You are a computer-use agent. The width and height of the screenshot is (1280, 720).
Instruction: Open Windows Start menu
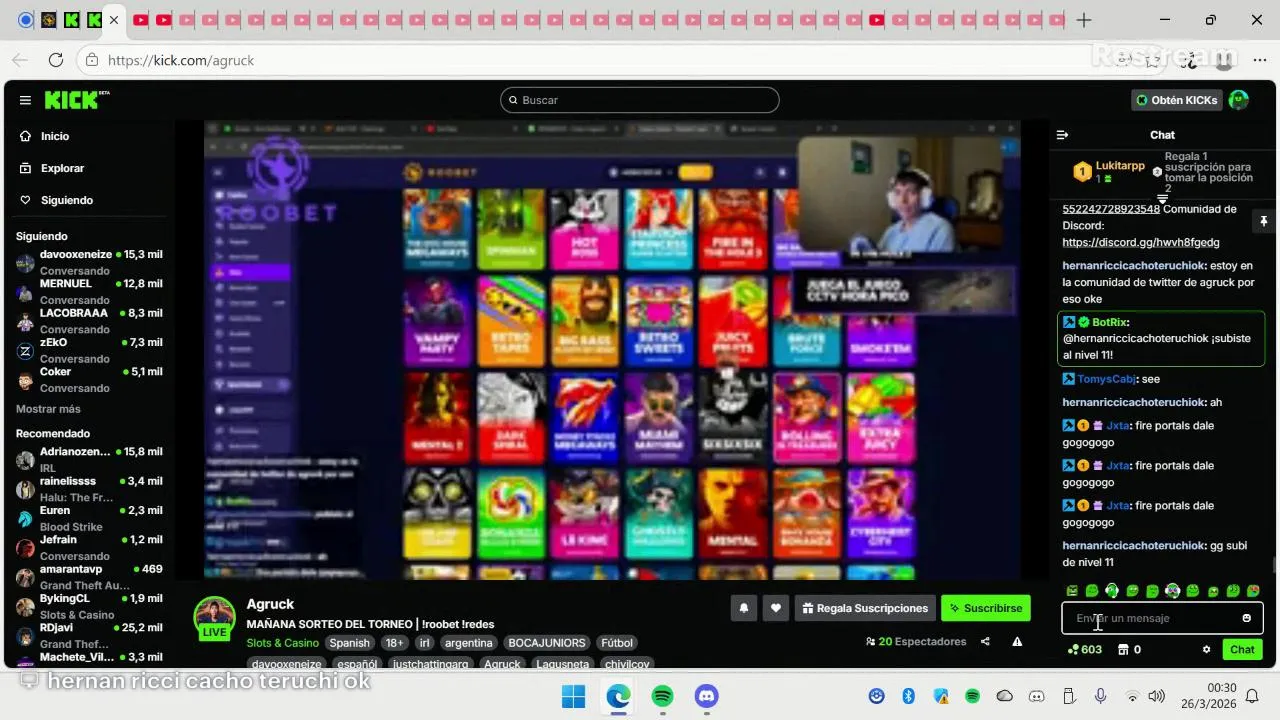tap(573, 696)
